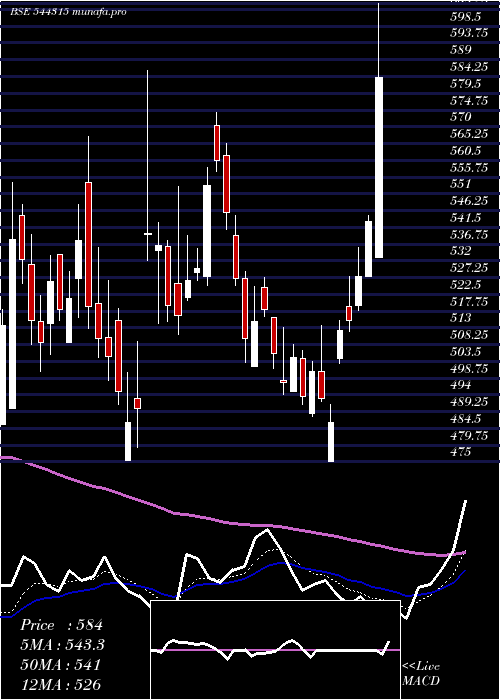The height and width of the screenshot is (700, 500).
Task: Click the BSE 544315 munafa.pro title text
Action: click(68, 12)
